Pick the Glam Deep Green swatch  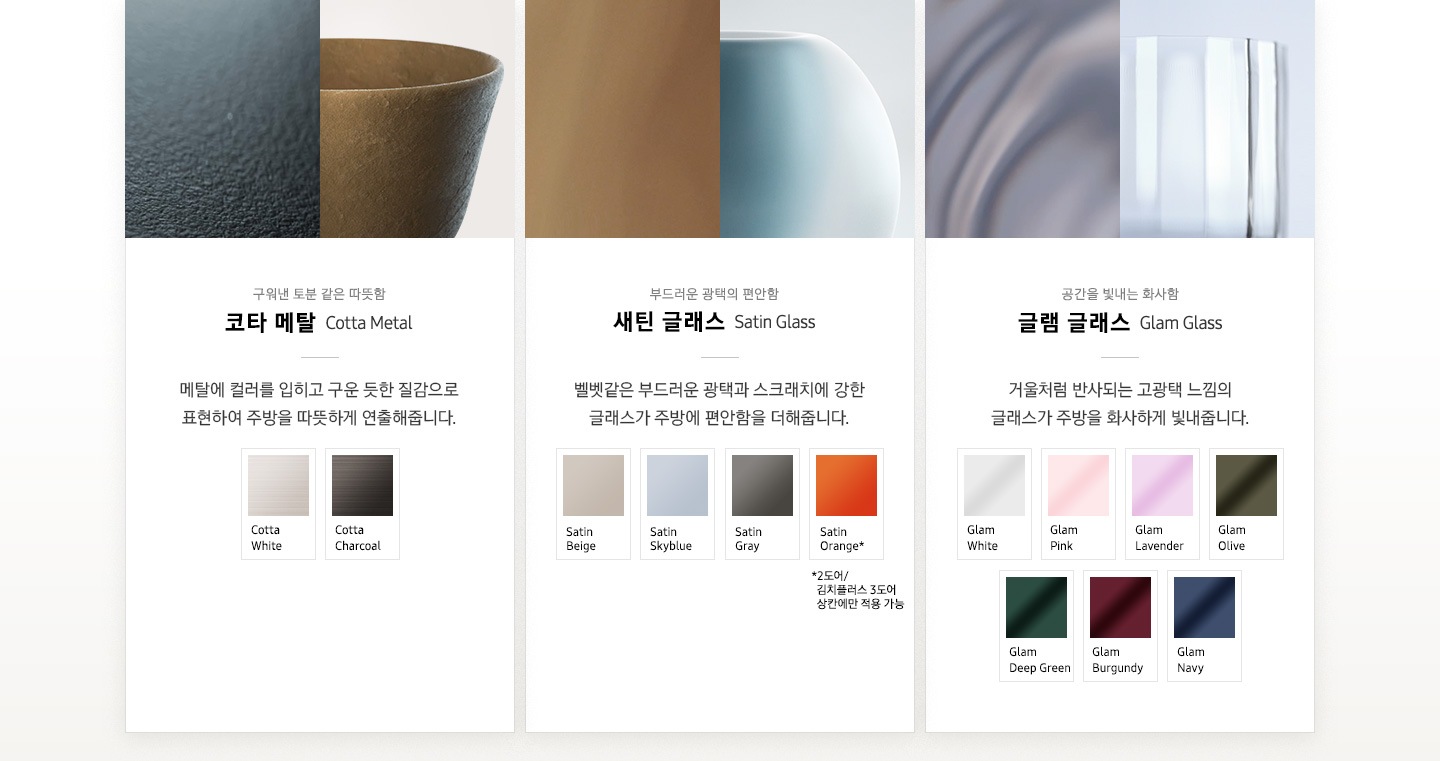click(x=1036, y=626)
